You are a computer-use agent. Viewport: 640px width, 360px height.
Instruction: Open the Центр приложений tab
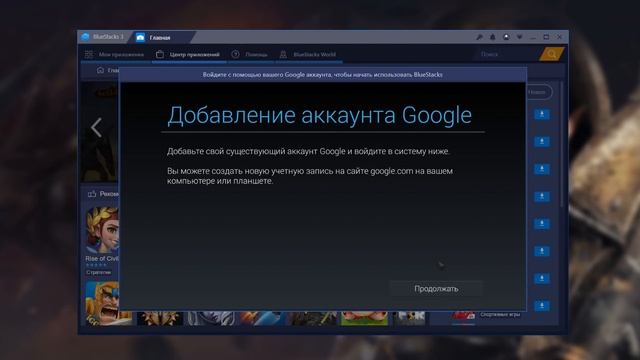click(x=189, y=54)
